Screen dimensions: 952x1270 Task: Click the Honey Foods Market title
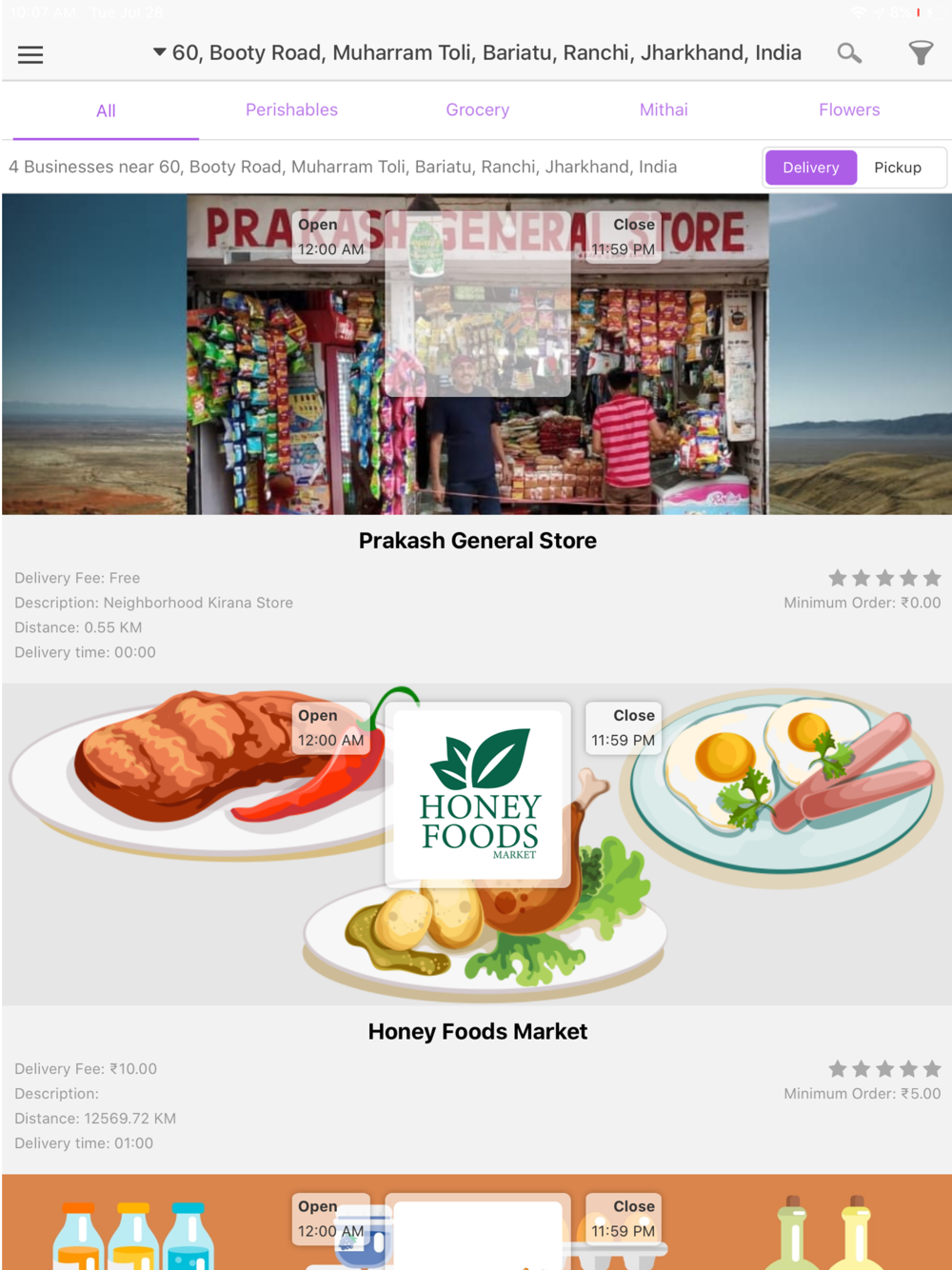(478, 1032)
